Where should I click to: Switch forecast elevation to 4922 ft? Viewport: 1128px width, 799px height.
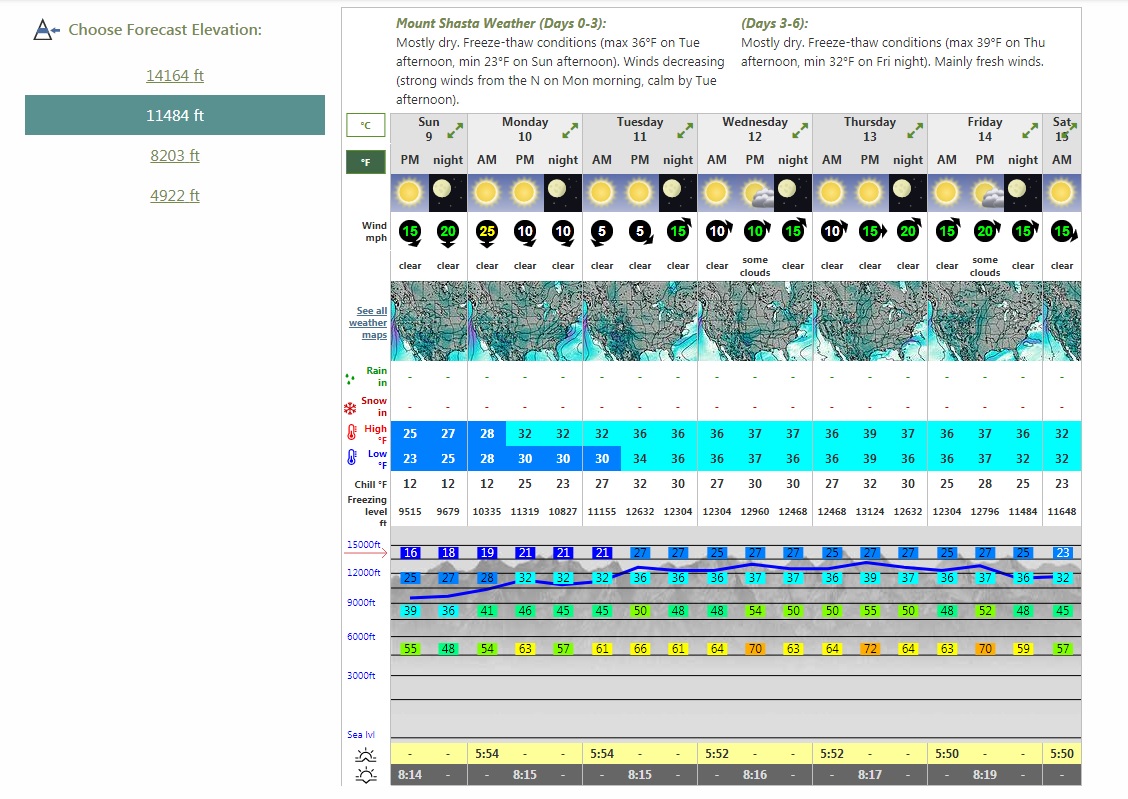175,196
